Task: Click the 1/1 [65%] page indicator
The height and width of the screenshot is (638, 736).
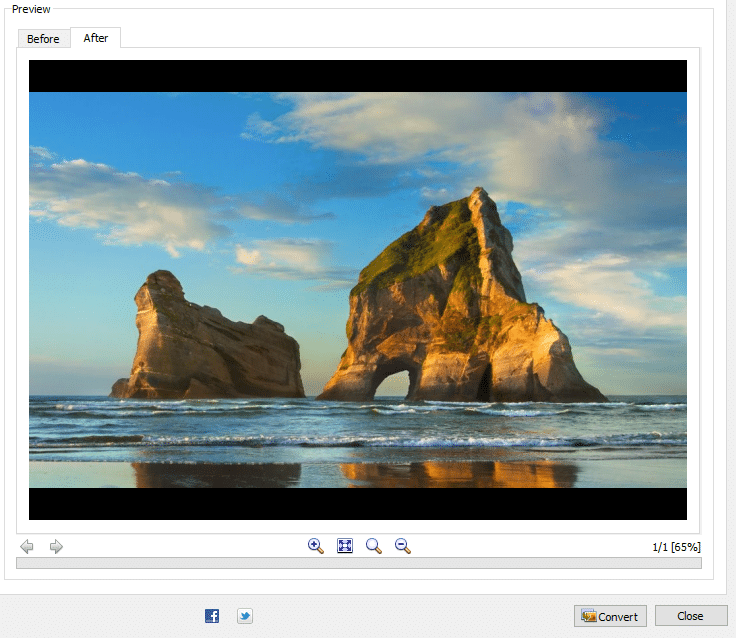Action: point(676,547)
